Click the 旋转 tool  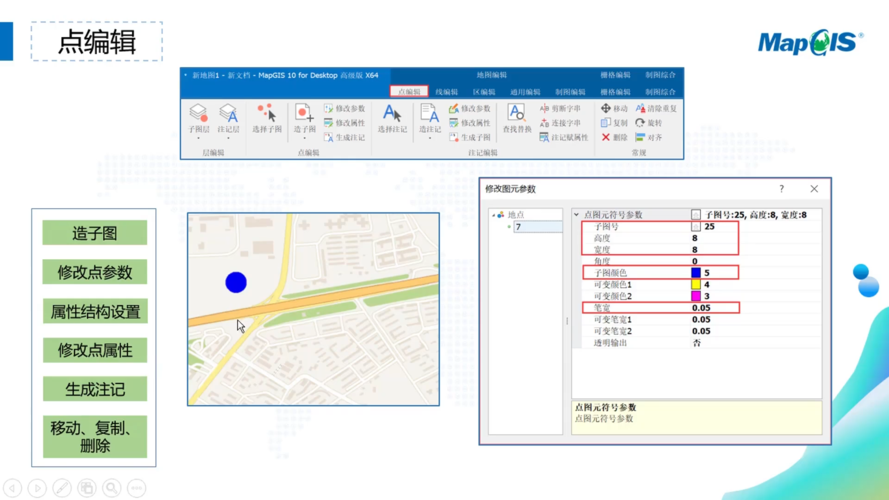(649, 122)
